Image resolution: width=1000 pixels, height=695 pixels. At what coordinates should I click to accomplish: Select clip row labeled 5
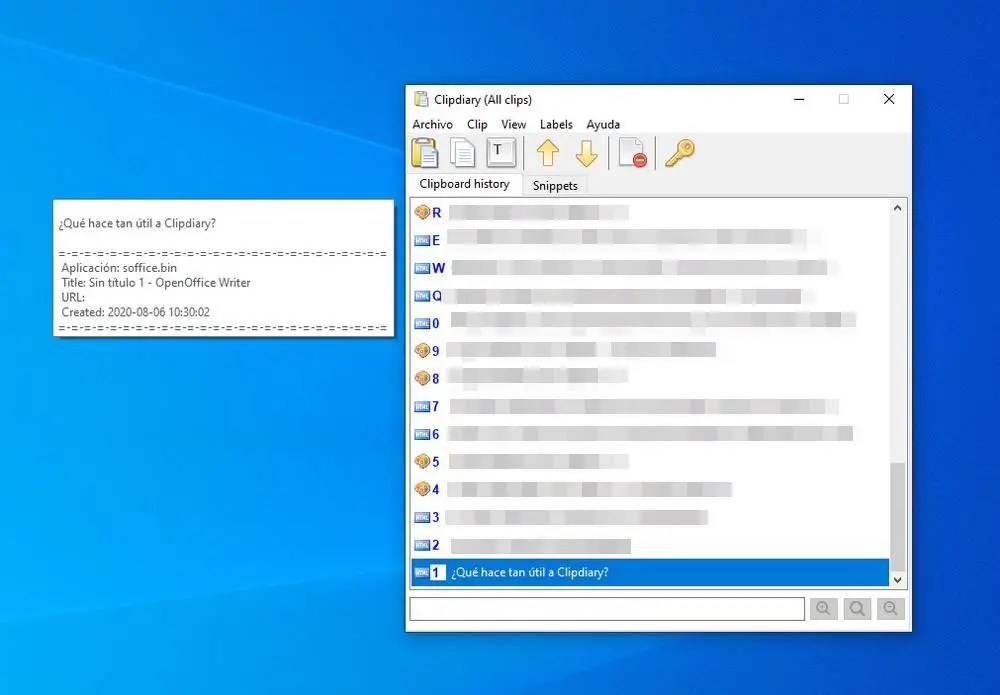click(x=650, y=462)
